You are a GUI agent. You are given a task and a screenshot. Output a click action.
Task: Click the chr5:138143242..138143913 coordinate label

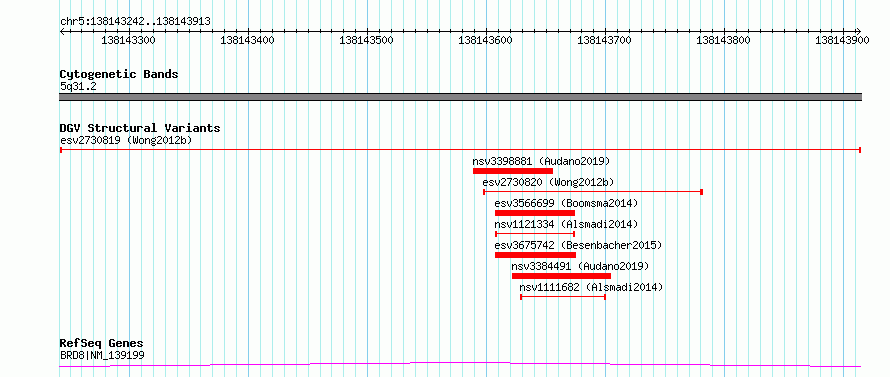[135, 22]
